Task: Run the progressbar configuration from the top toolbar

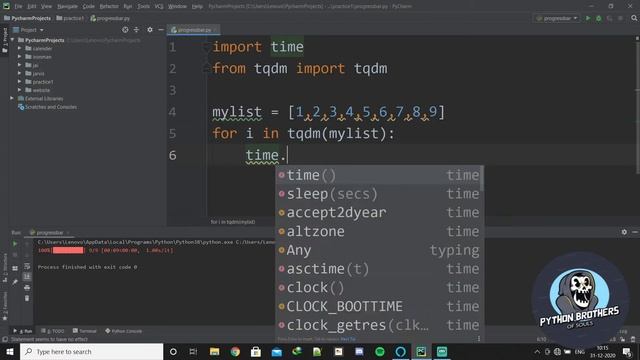Action: [588, 18]
